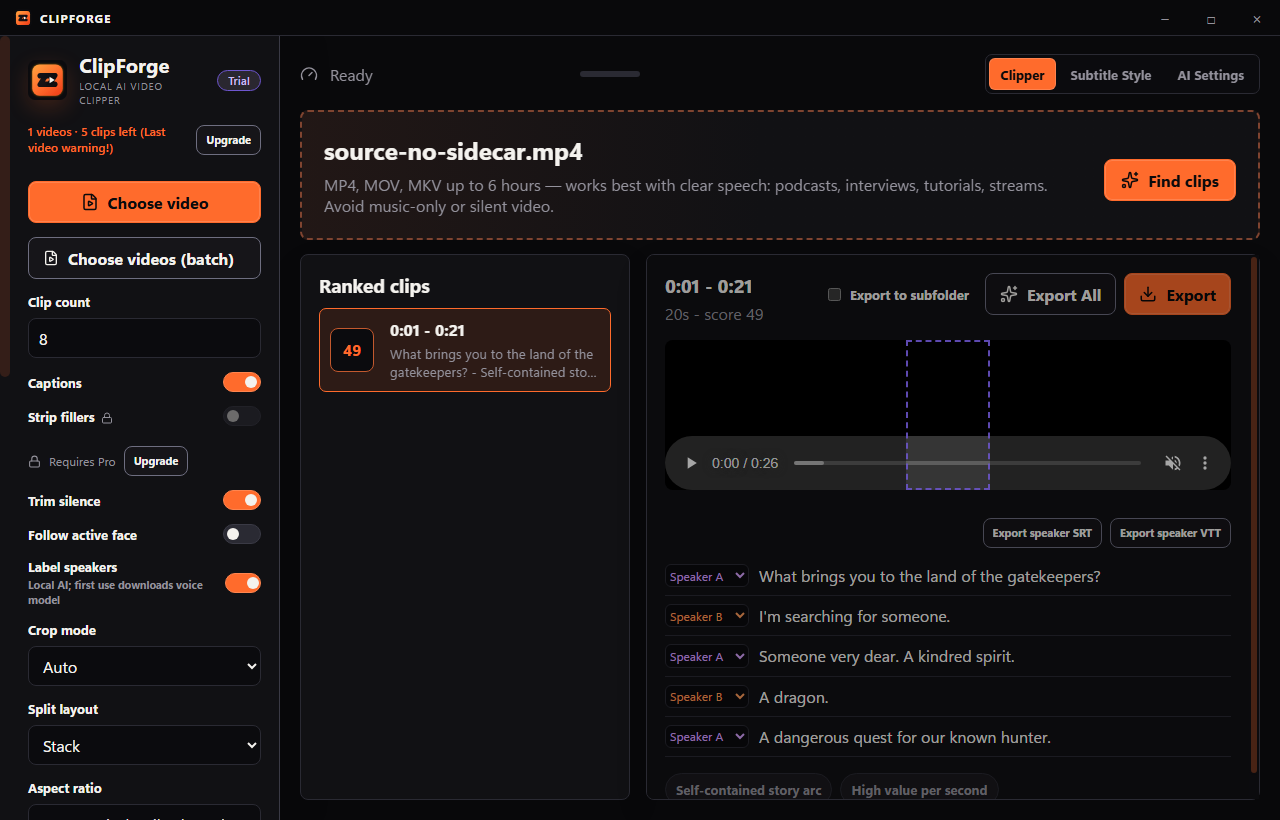Click transcript line 'I'm searching for someone.'

pyautogui.click(x=854, y=616)
